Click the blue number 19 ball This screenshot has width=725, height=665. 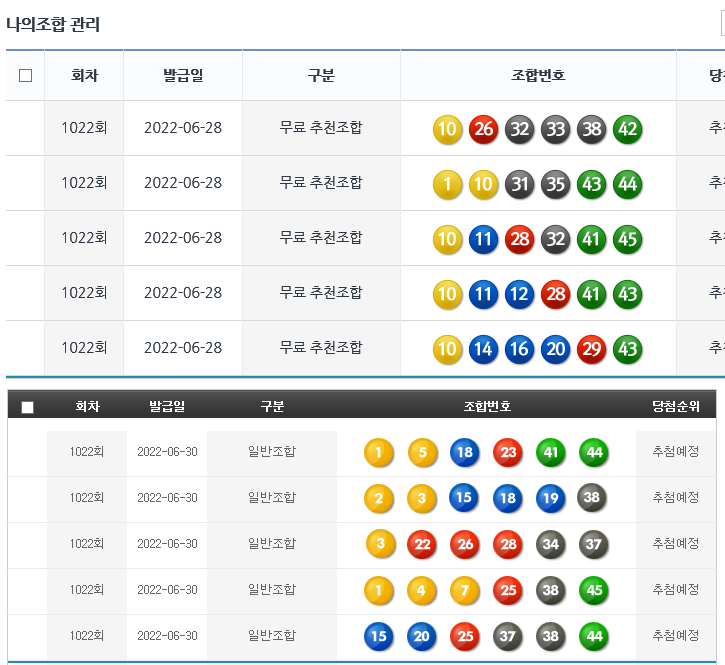pyautogui.click(x=551, y=498)
